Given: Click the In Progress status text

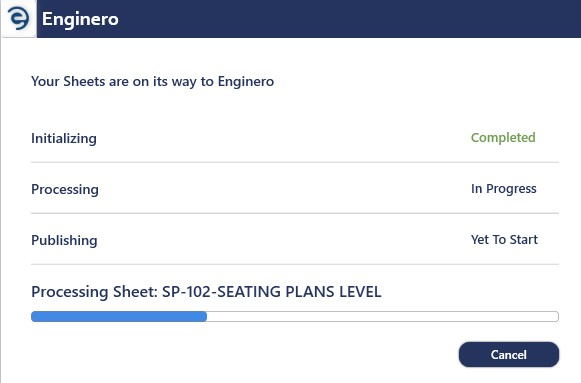Looking at the screenshot, I should click(504, 189).
